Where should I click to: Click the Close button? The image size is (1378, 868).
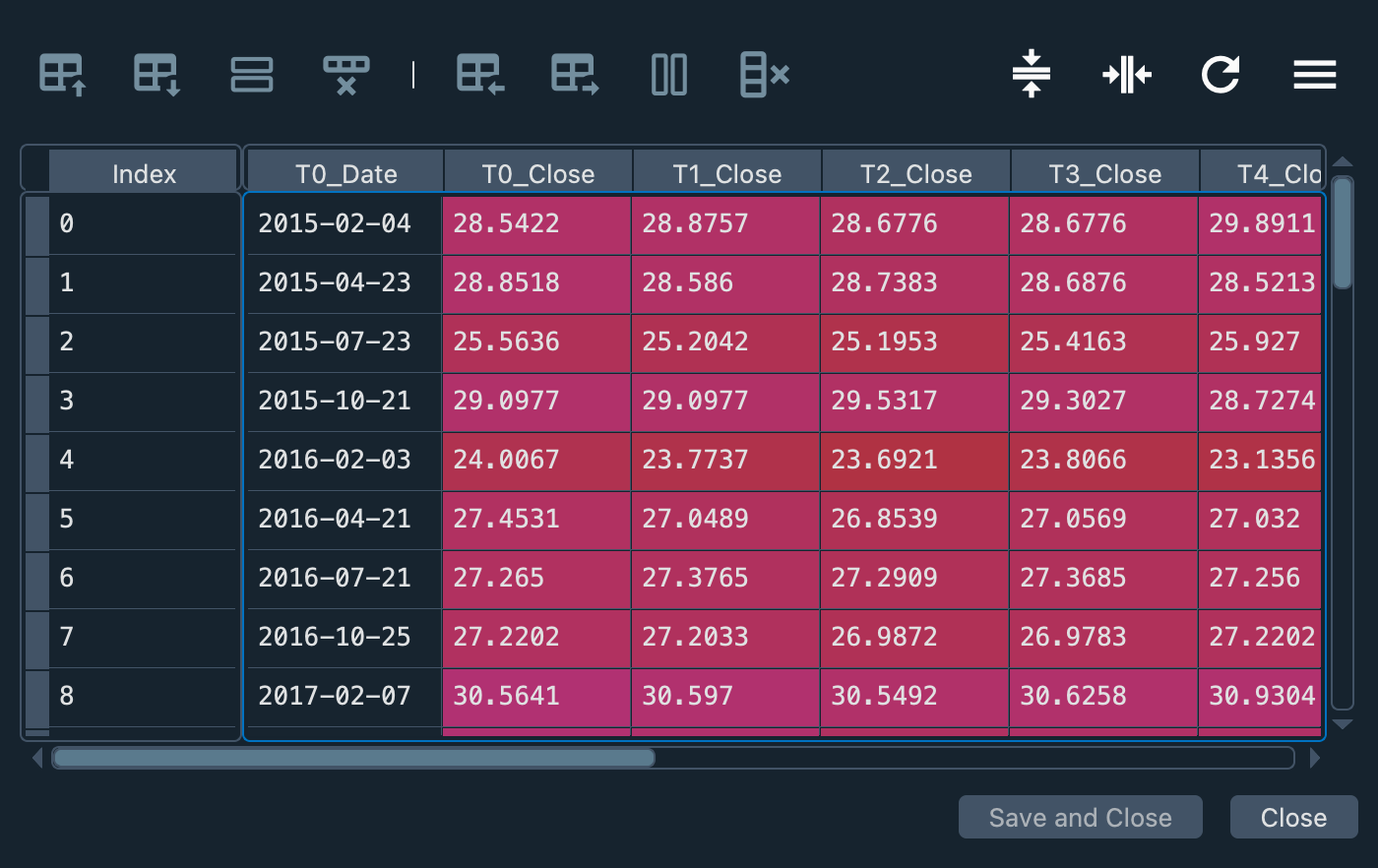(x=1293, y=818)
